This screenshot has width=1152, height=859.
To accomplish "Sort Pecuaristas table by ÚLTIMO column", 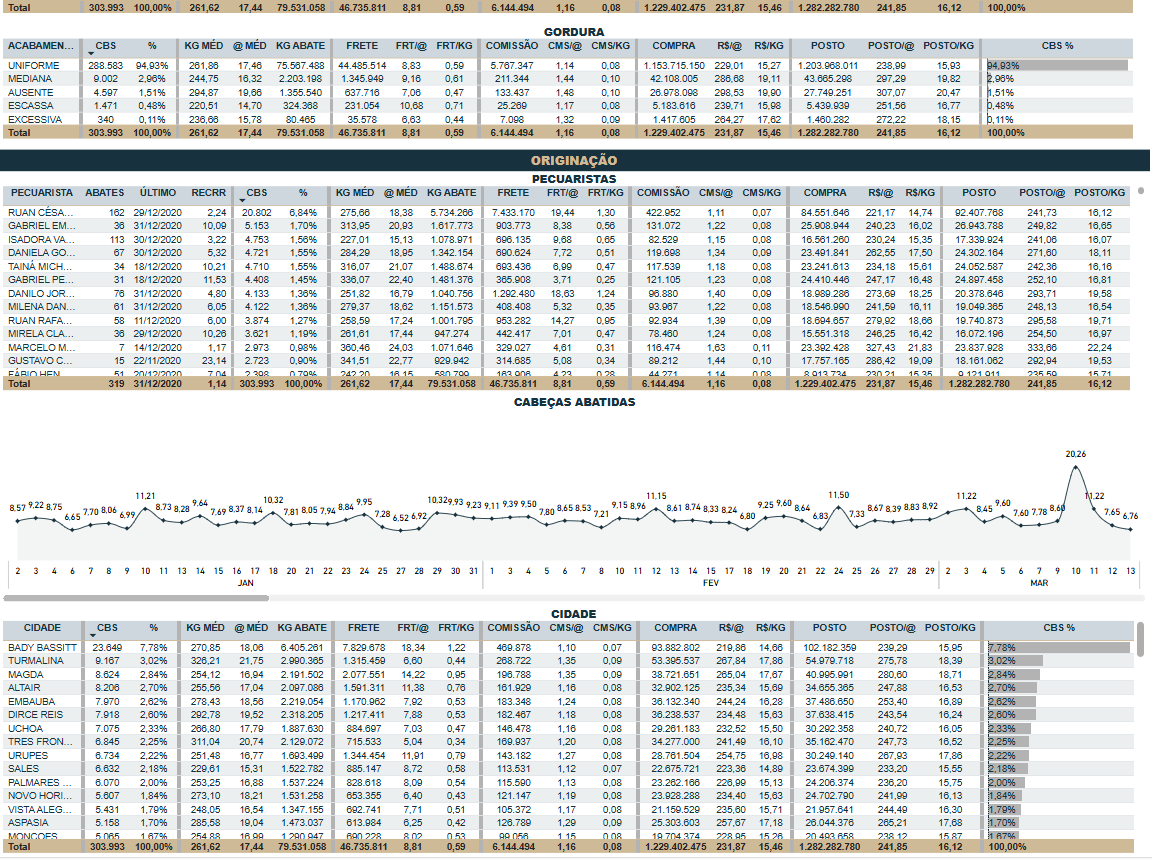I will click(x=159, y=192).
